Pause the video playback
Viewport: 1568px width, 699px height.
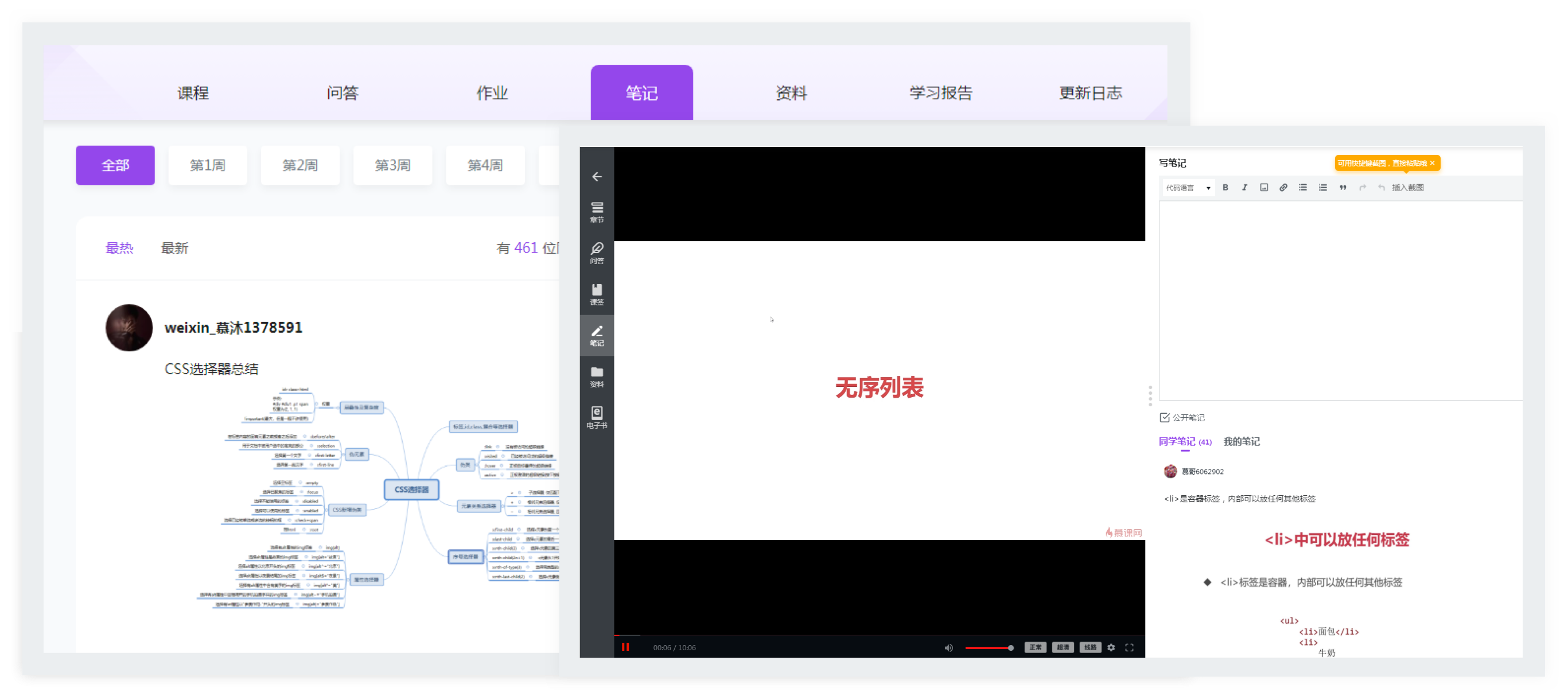click(625, 647)
